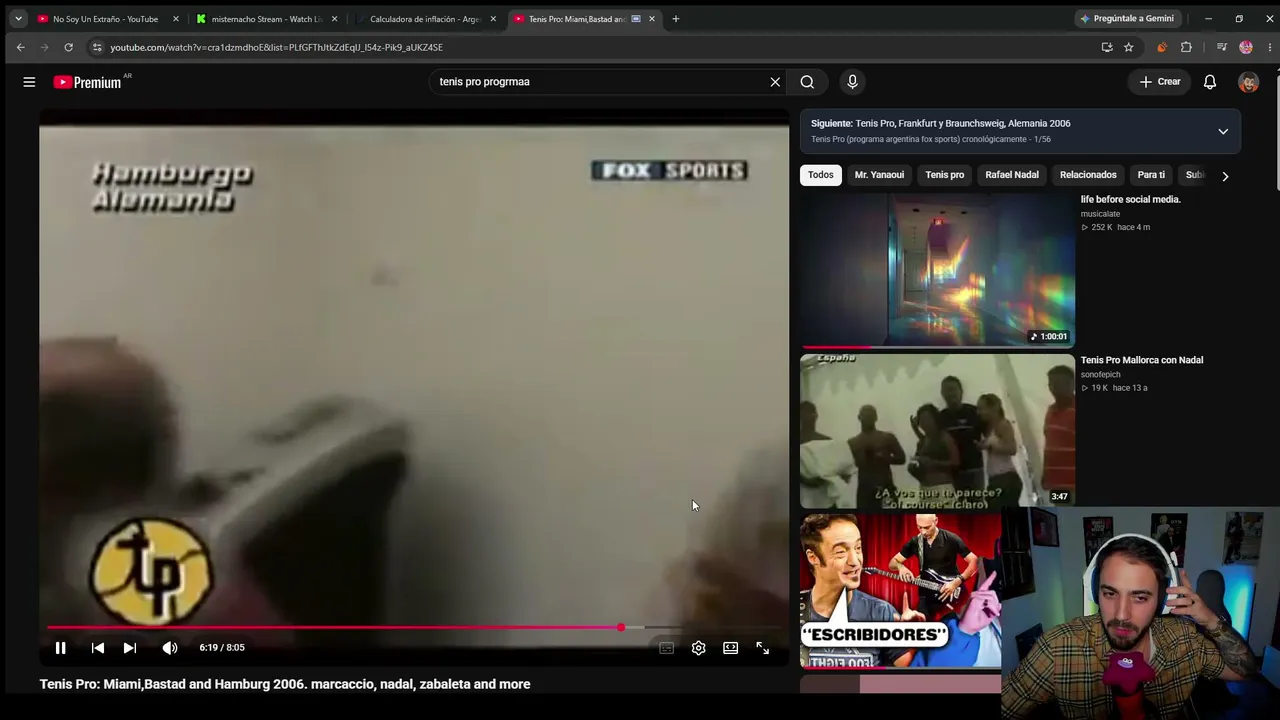
Task: Start voice search with microphone
Action: pos(852,82)
